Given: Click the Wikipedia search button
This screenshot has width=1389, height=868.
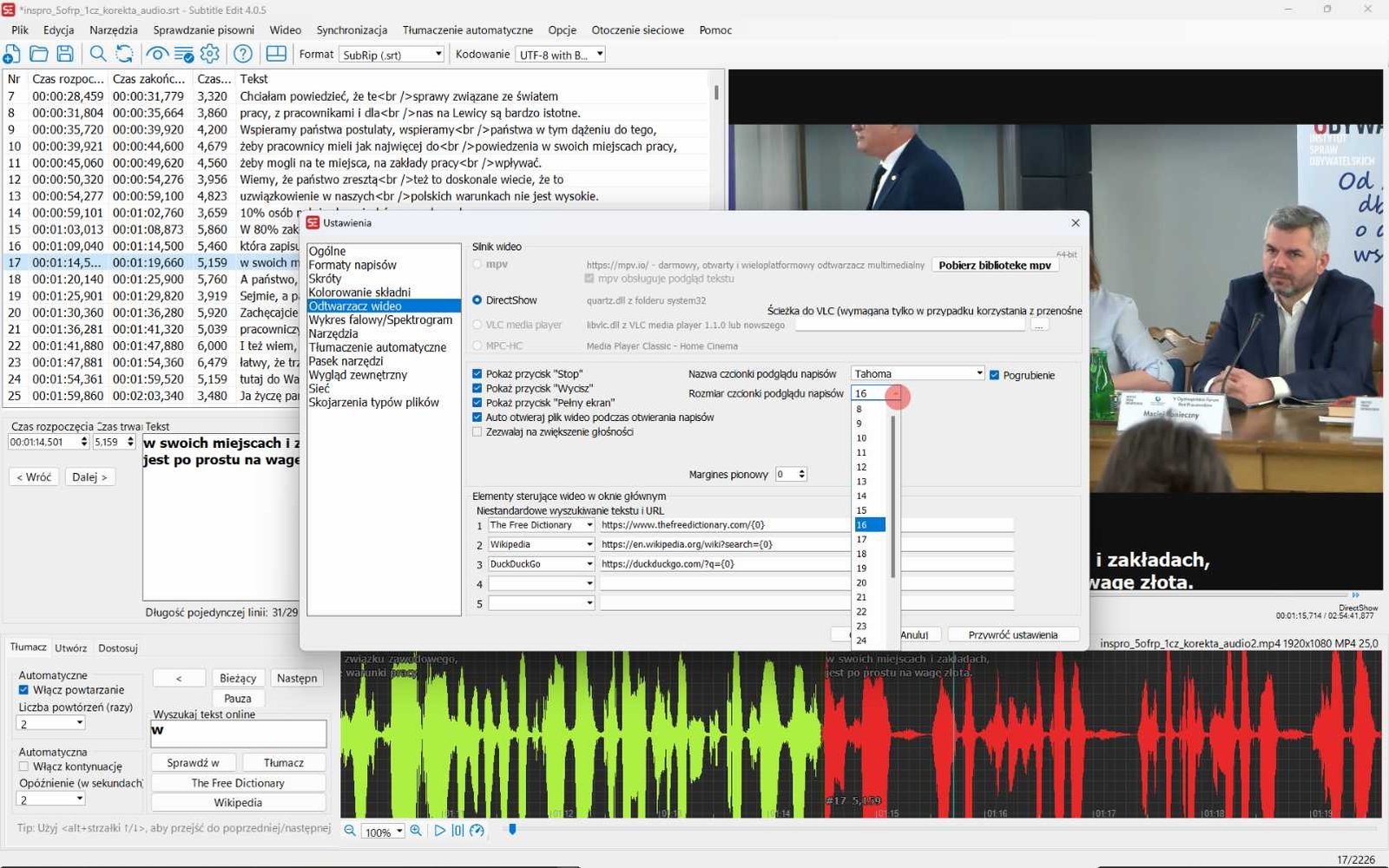Looking at the screenshot, I should (x=238, y=803).
